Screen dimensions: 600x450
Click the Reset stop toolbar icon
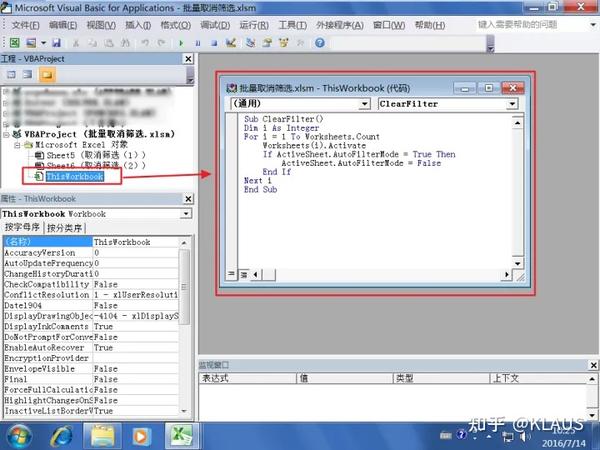tap(214, 42)
